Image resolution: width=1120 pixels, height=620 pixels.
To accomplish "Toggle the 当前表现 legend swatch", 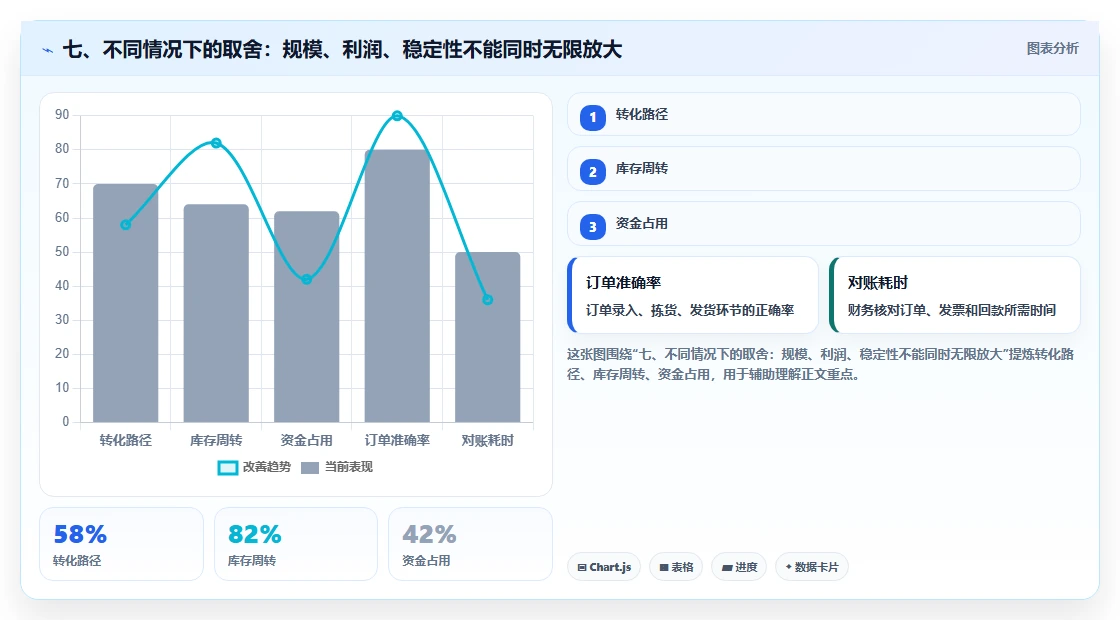I will click(x=309, y=468).
